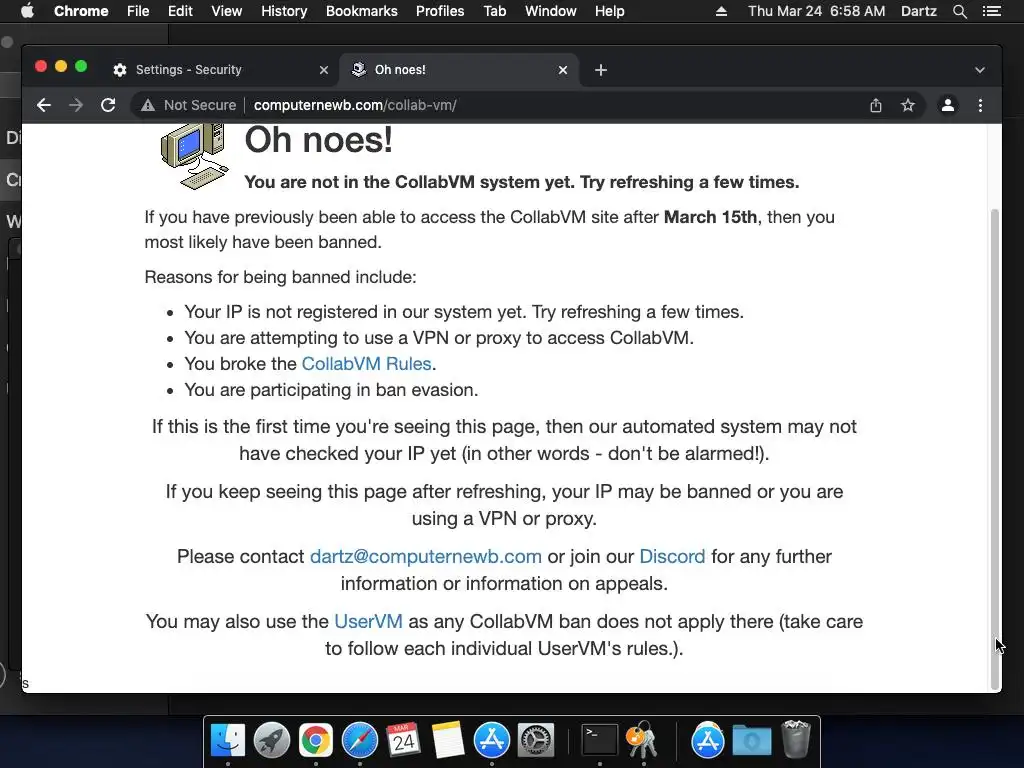Open the Trash in the Dock
The height and width of the screenshot is (768, 1024).
(x=795, y=739)
